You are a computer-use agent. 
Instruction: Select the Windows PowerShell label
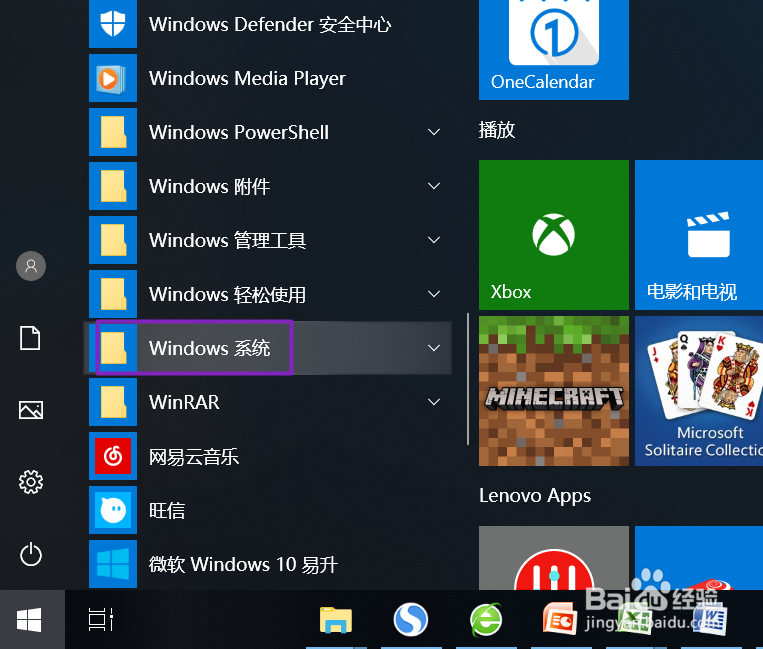click(239, 132)
